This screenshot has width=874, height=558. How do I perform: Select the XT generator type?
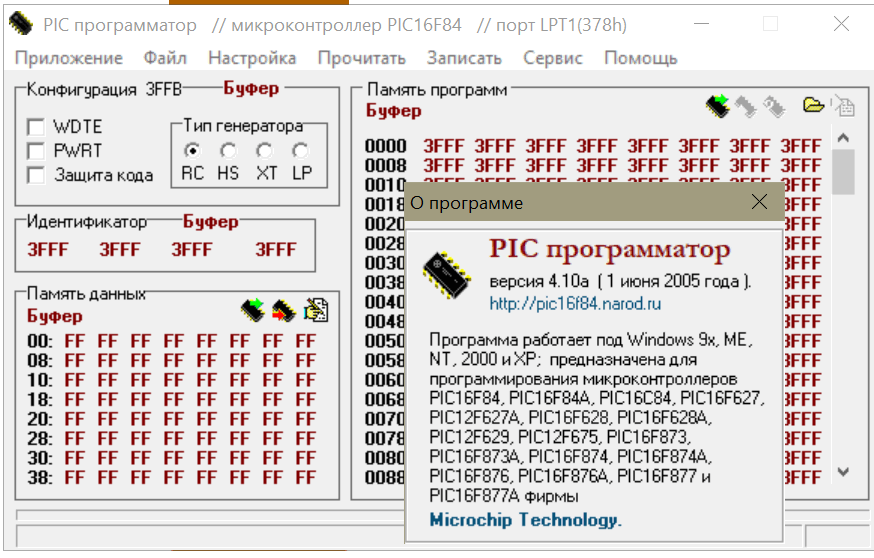coord(264,151)
